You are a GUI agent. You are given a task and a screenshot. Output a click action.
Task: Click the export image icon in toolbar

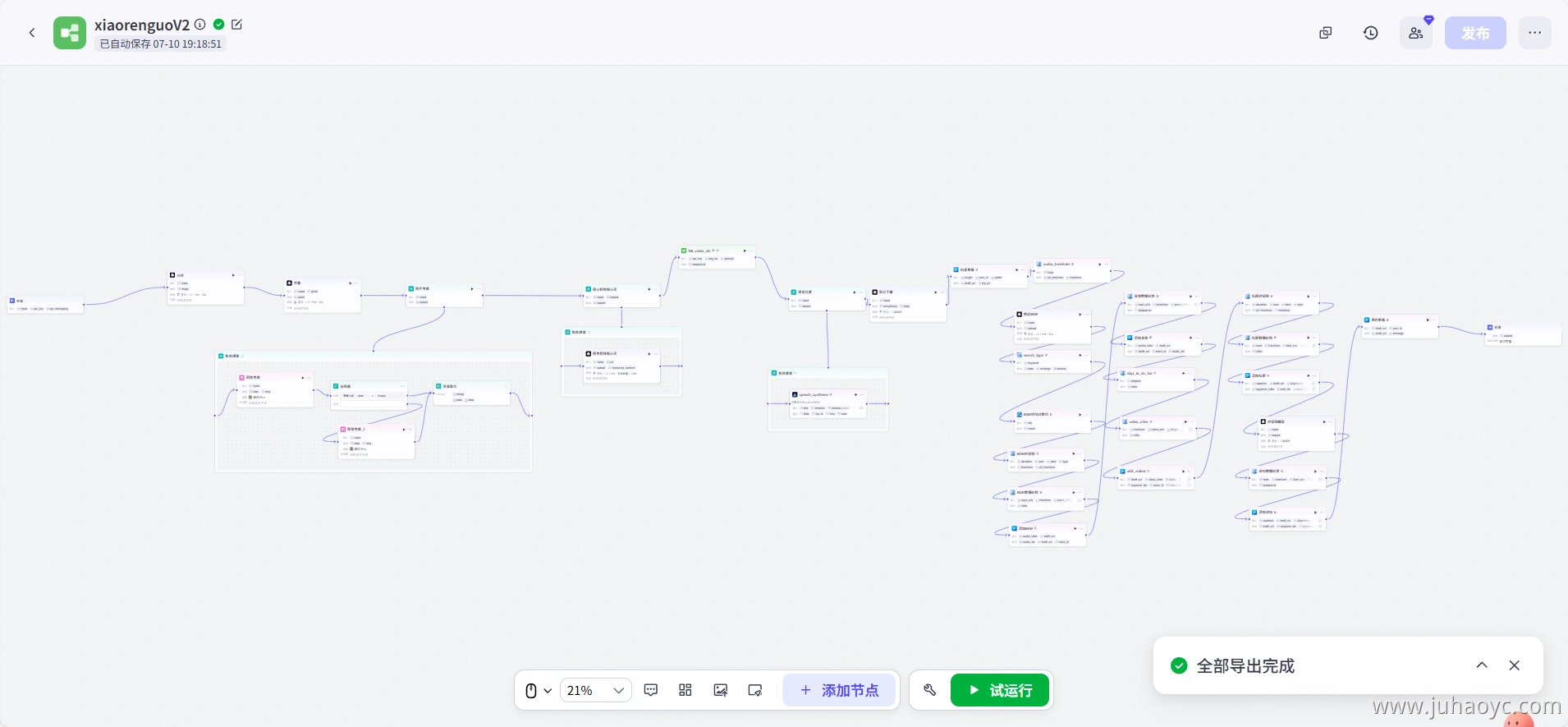pyautogui.click(x=721, y=690)
